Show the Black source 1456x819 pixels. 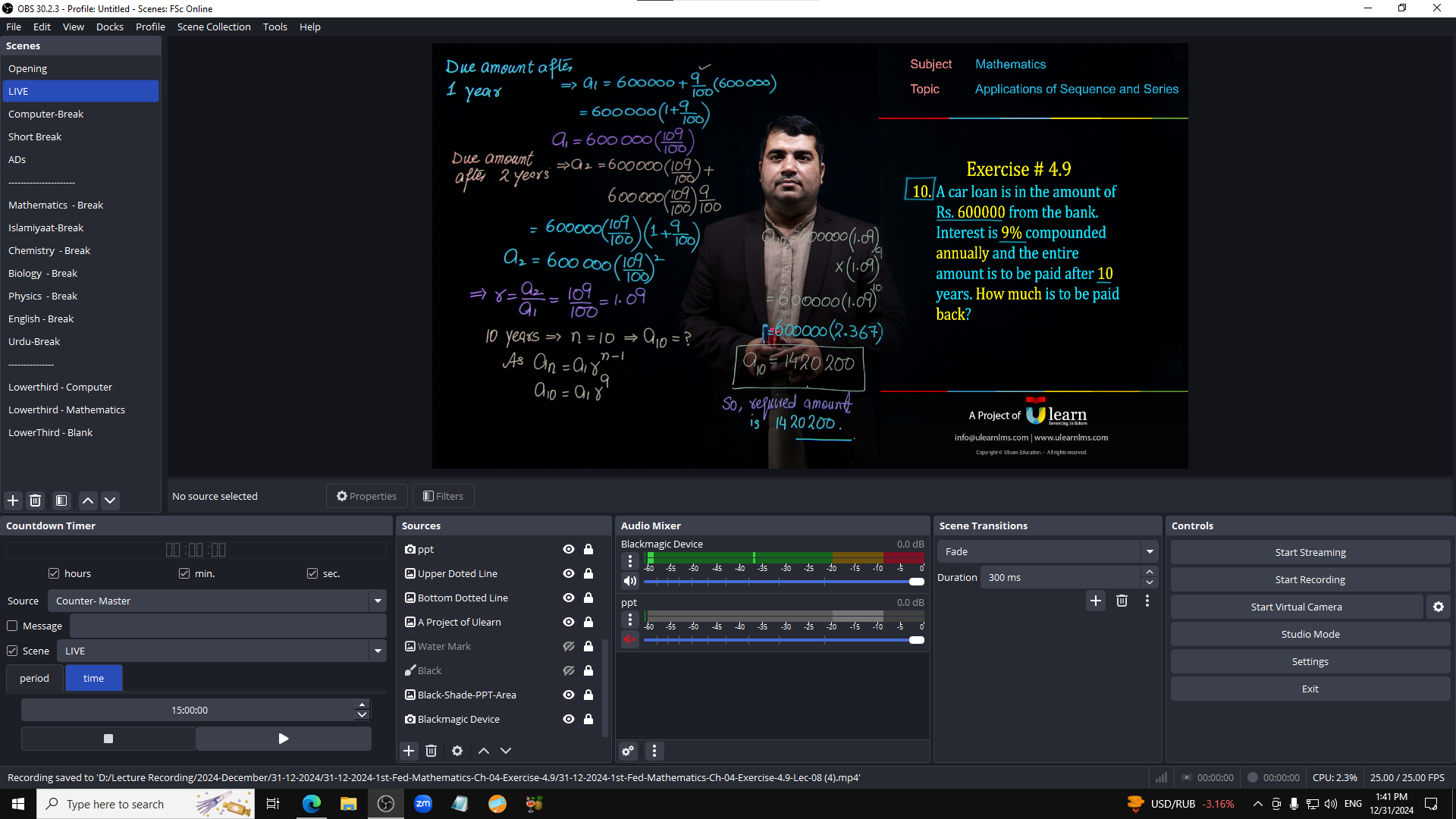568,670
